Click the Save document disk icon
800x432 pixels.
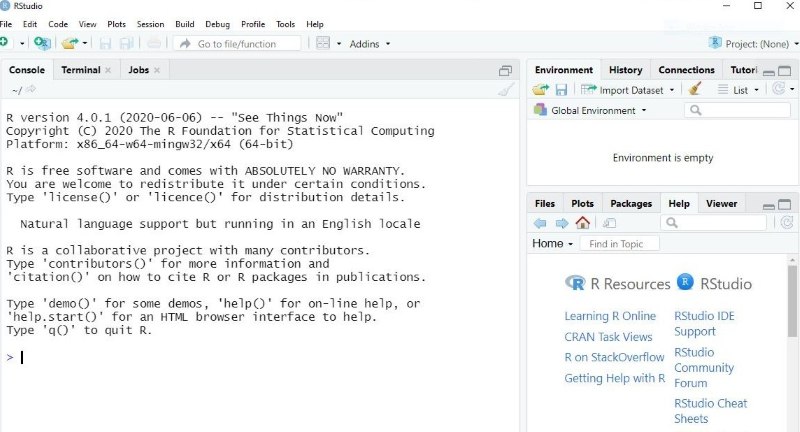(x=105, y=43)
